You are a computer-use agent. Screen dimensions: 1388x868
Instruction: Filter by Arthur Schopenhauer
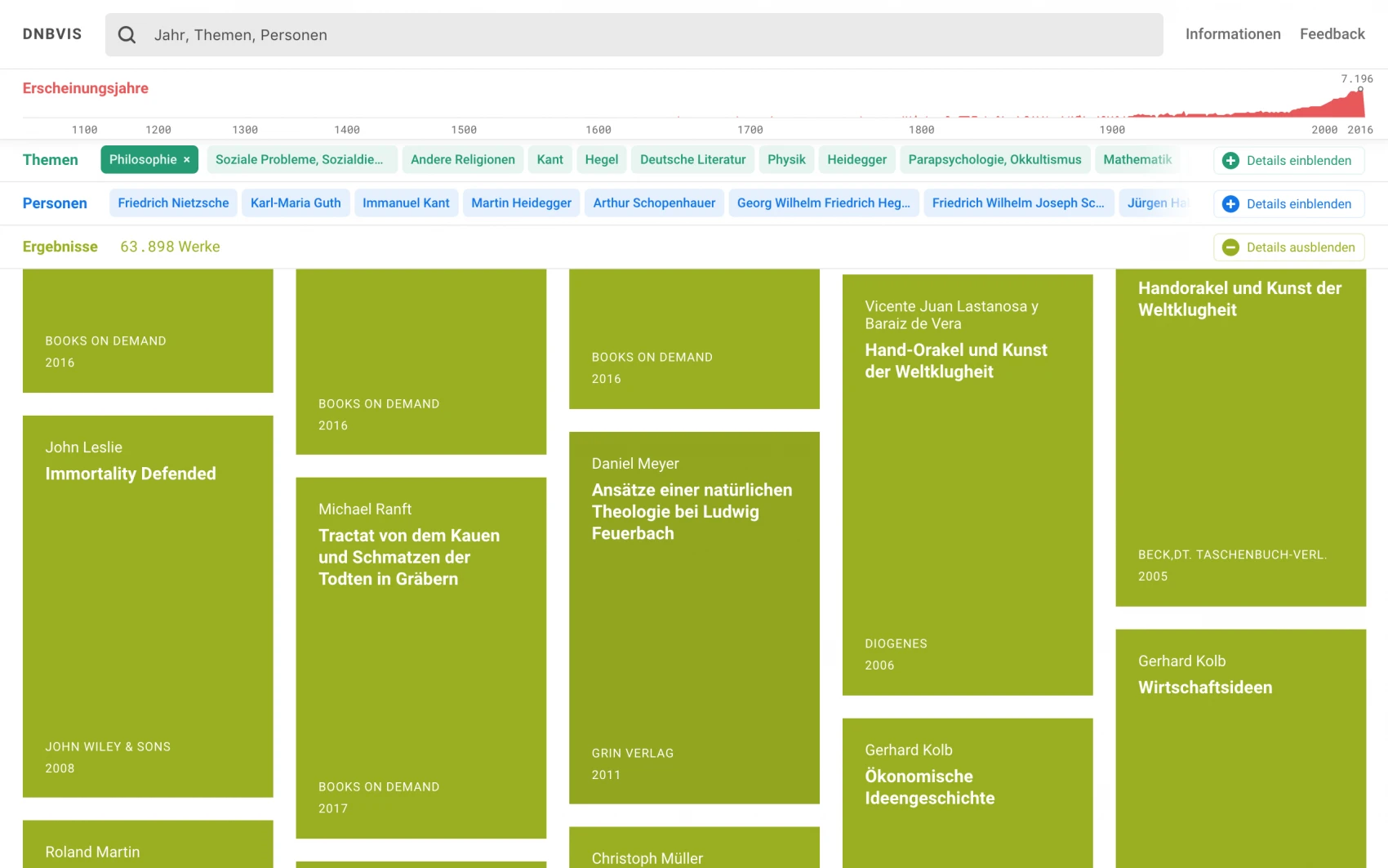point(654,203)
